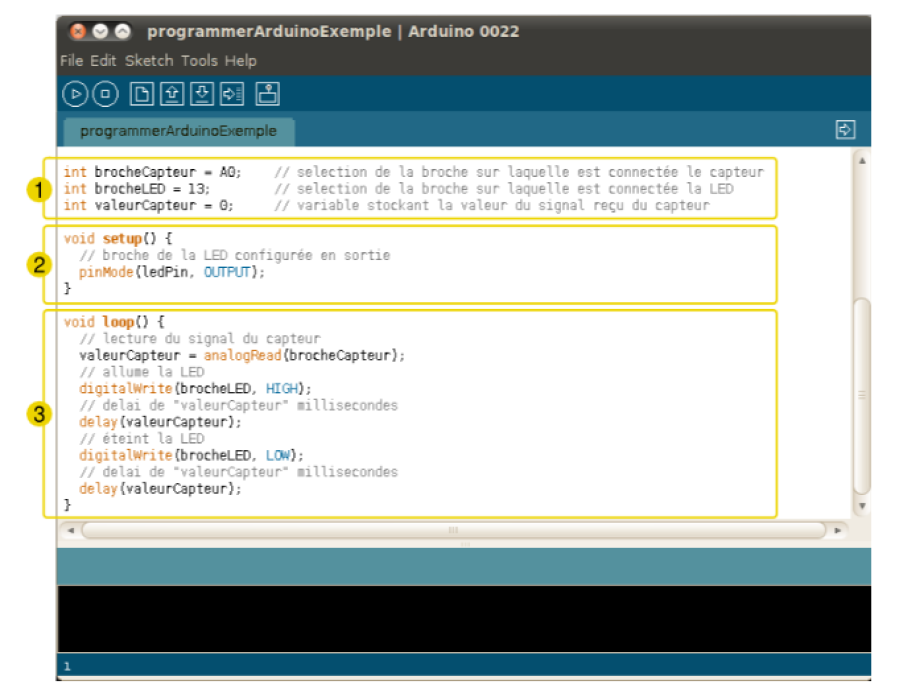Click the line "valeurCapteur = analogRead(brocheCapteur);"
899x693 pixels.
[x=242, y=355]
